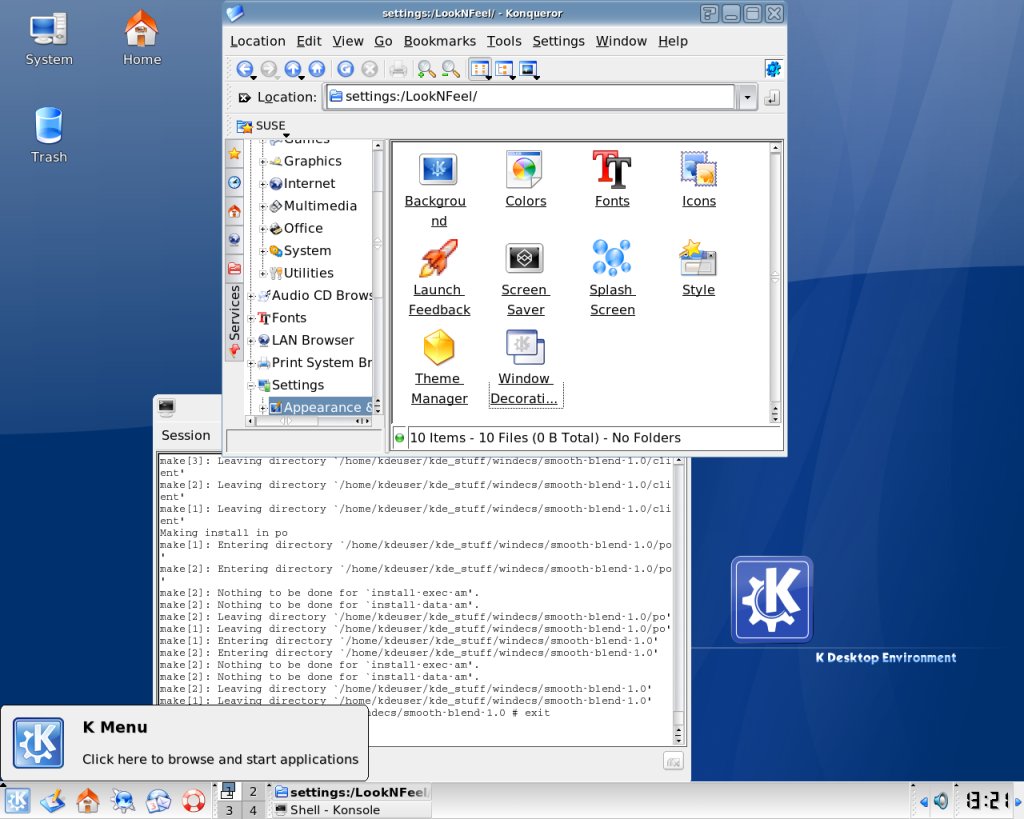Viewport: 1024px width, 819px height.
Task: Open the Theme Manager module
Action: 438,367
